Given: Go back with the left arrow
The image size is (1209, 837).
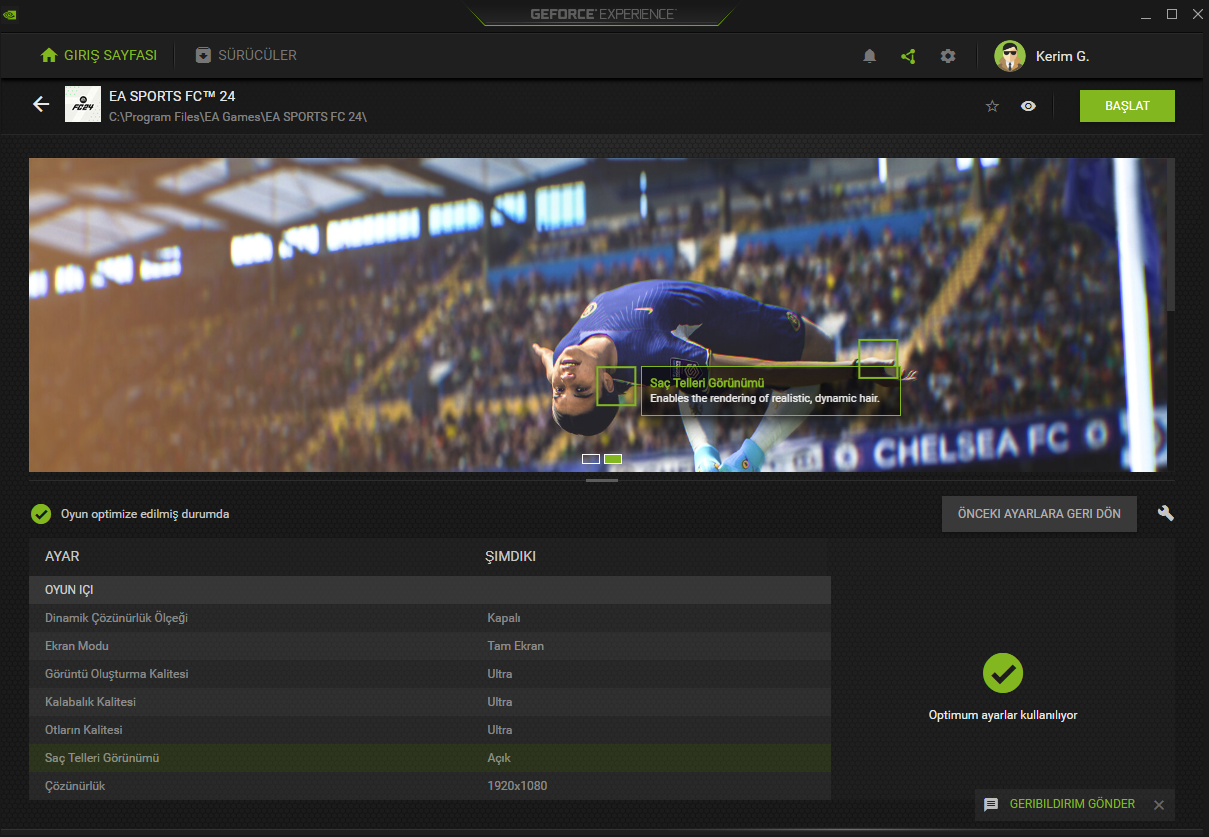Looking at the screenshot, I should [x=41, y=104].
